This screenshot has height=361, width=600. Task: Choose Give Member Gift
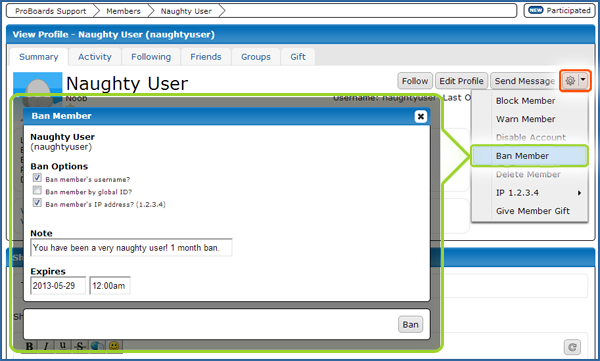click(530, 211)
